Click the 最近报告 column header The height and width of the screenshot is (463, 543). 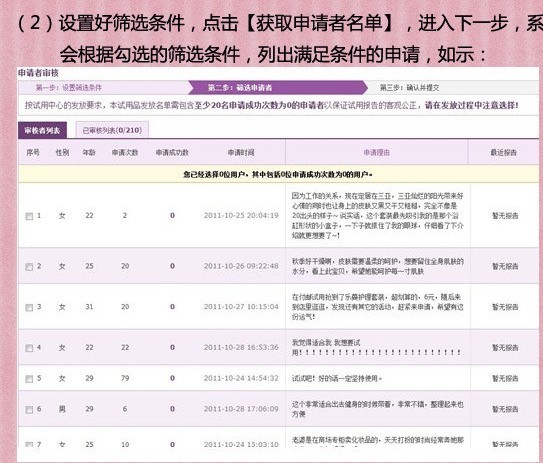(x=504, y=152)
